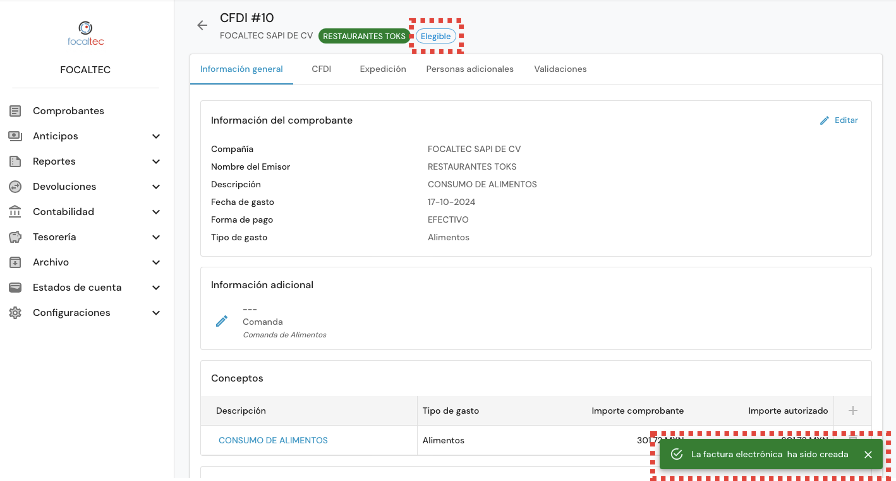Click the Reportes file icon
This screenshot has width=896, height=481.
[15, 161]
